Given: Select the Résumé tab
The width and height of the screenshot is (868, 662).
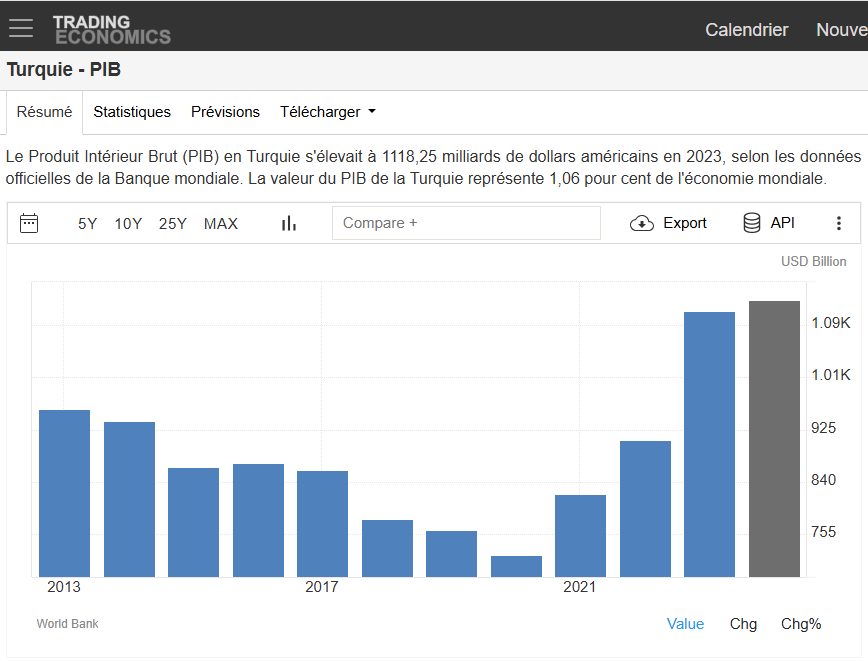Looking at the screenshot, I should point(45,112).
